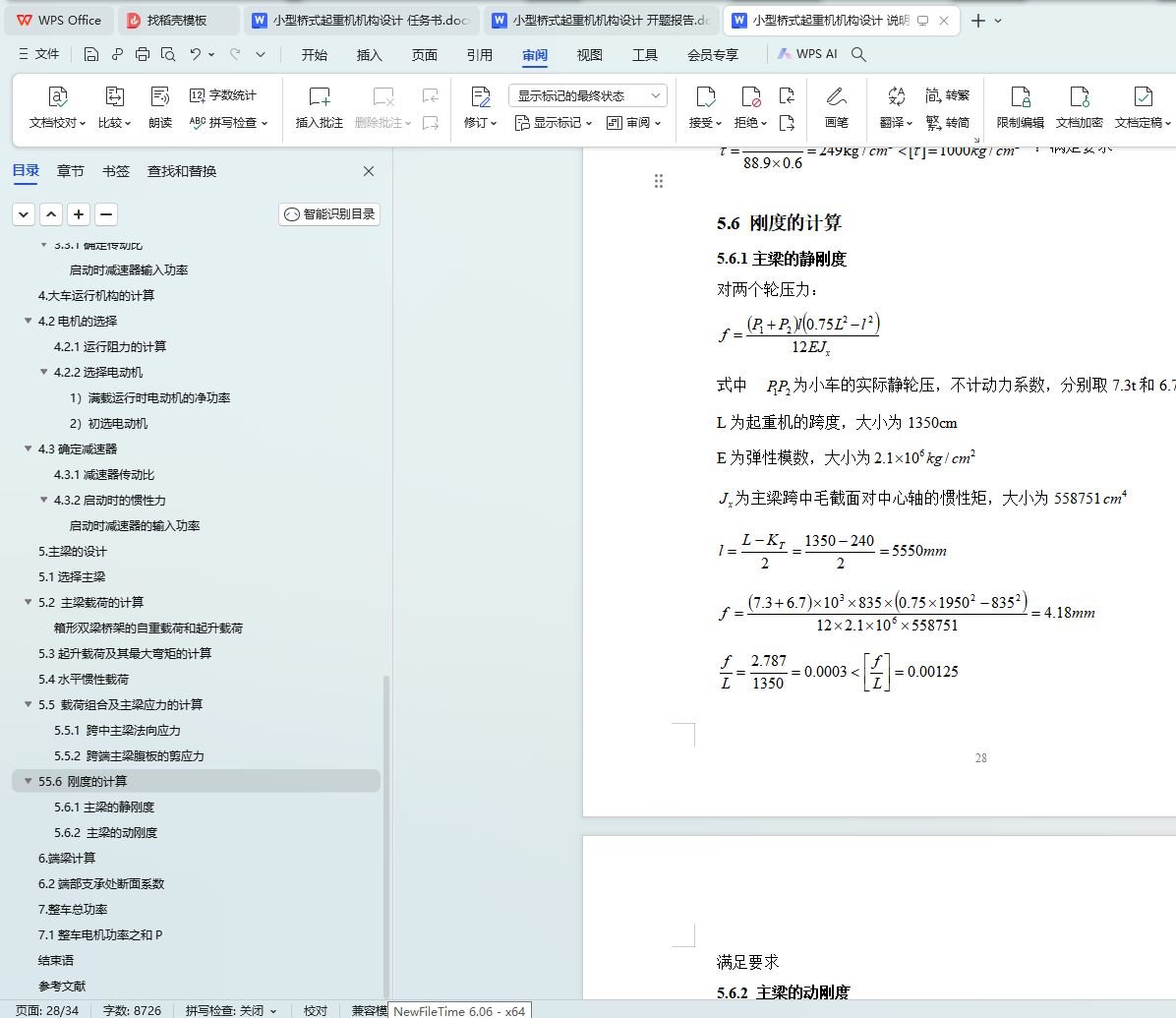This screenshot has width=1176, height=1018.
Task: Toggle 拼写检查 in status bar
Action: pyautogui.click(x=231, y=1010)
